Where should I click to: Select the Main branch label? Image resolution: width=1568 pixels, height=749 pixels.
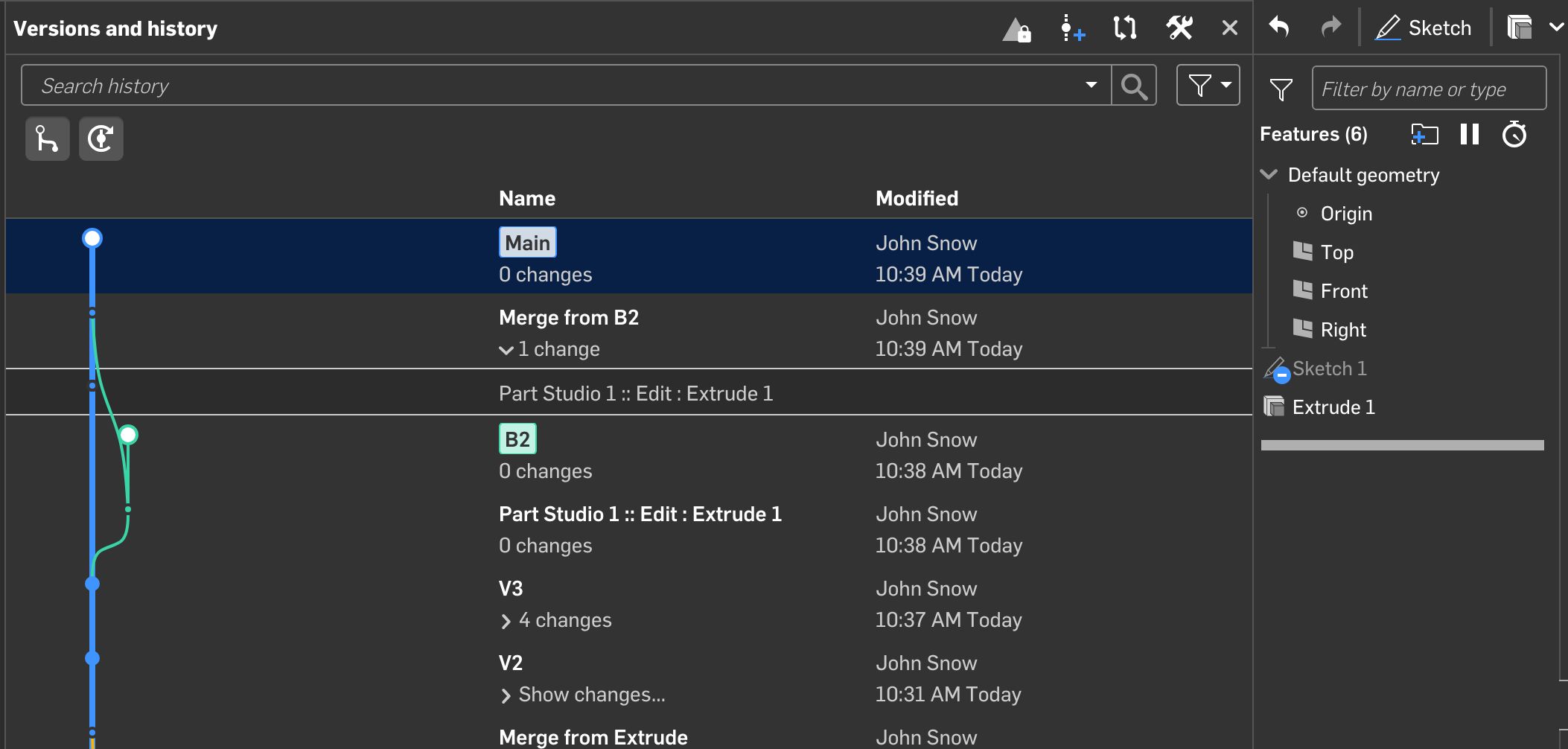tap(527, 243)
